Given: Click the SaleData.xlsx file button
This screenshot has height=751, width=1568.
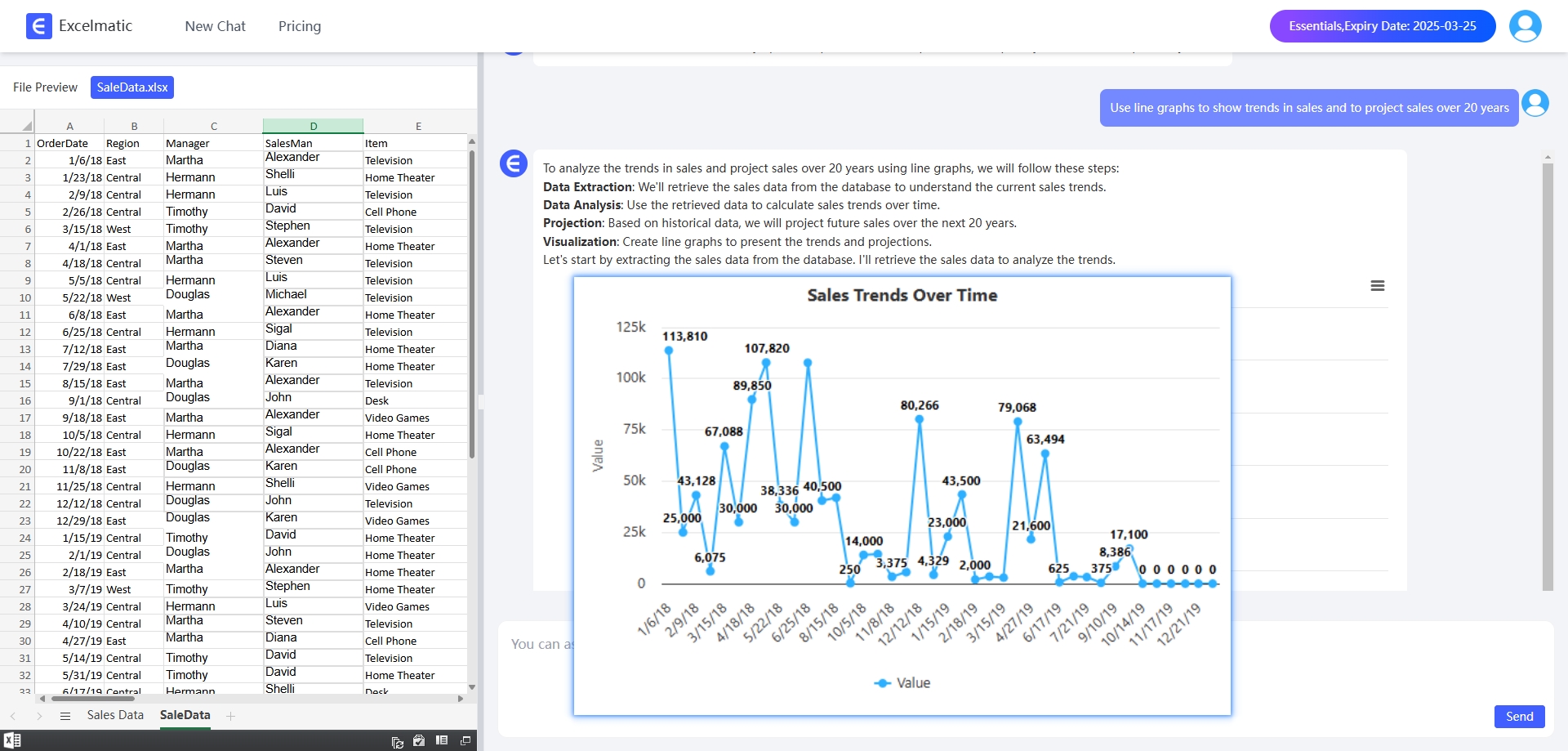Looking at the screenshot, I should tap(132, 87).
